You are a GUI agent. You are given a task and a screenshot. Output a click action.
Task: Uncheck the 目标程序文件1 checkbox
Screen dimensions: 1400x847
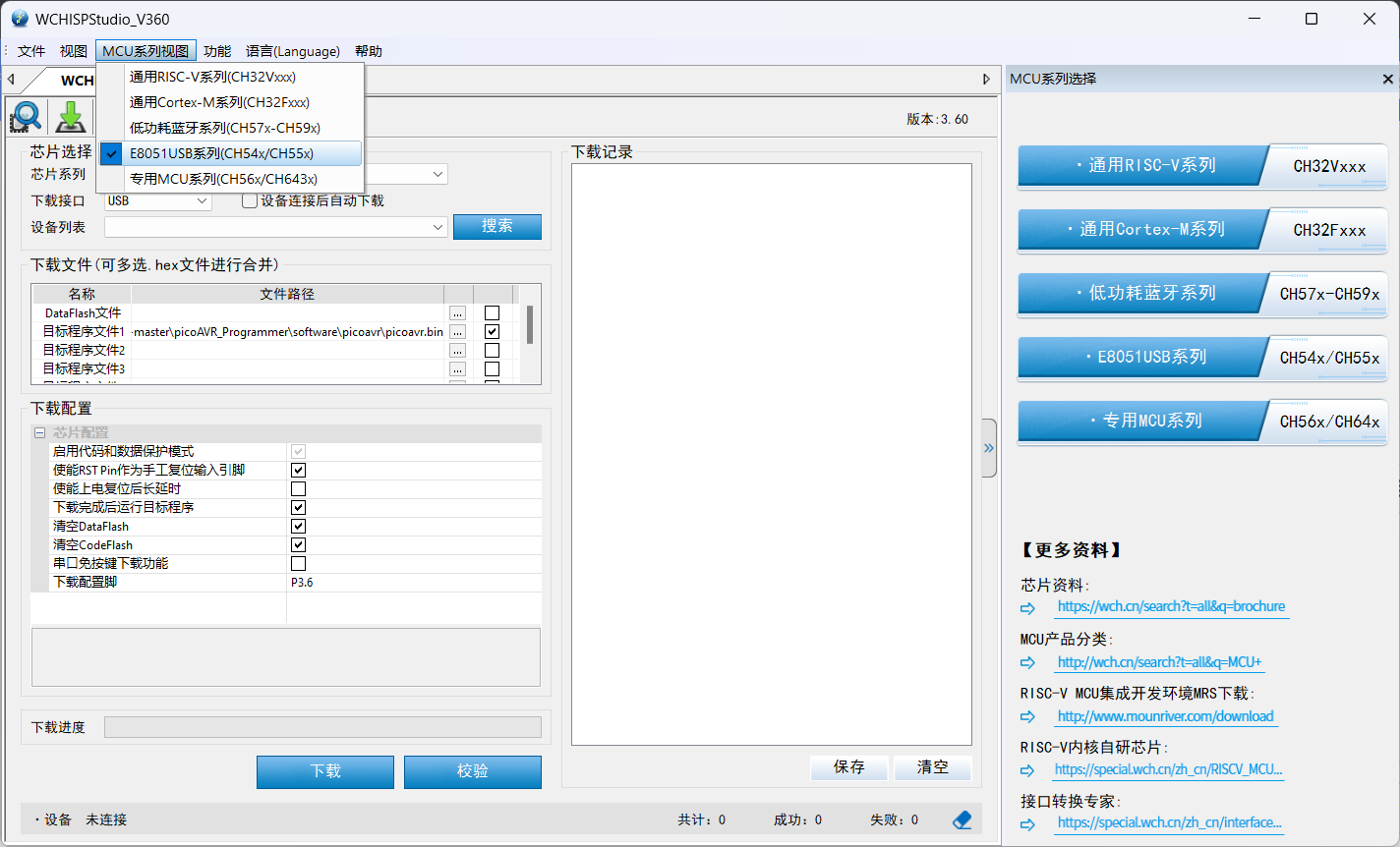(x=492, y=332)
